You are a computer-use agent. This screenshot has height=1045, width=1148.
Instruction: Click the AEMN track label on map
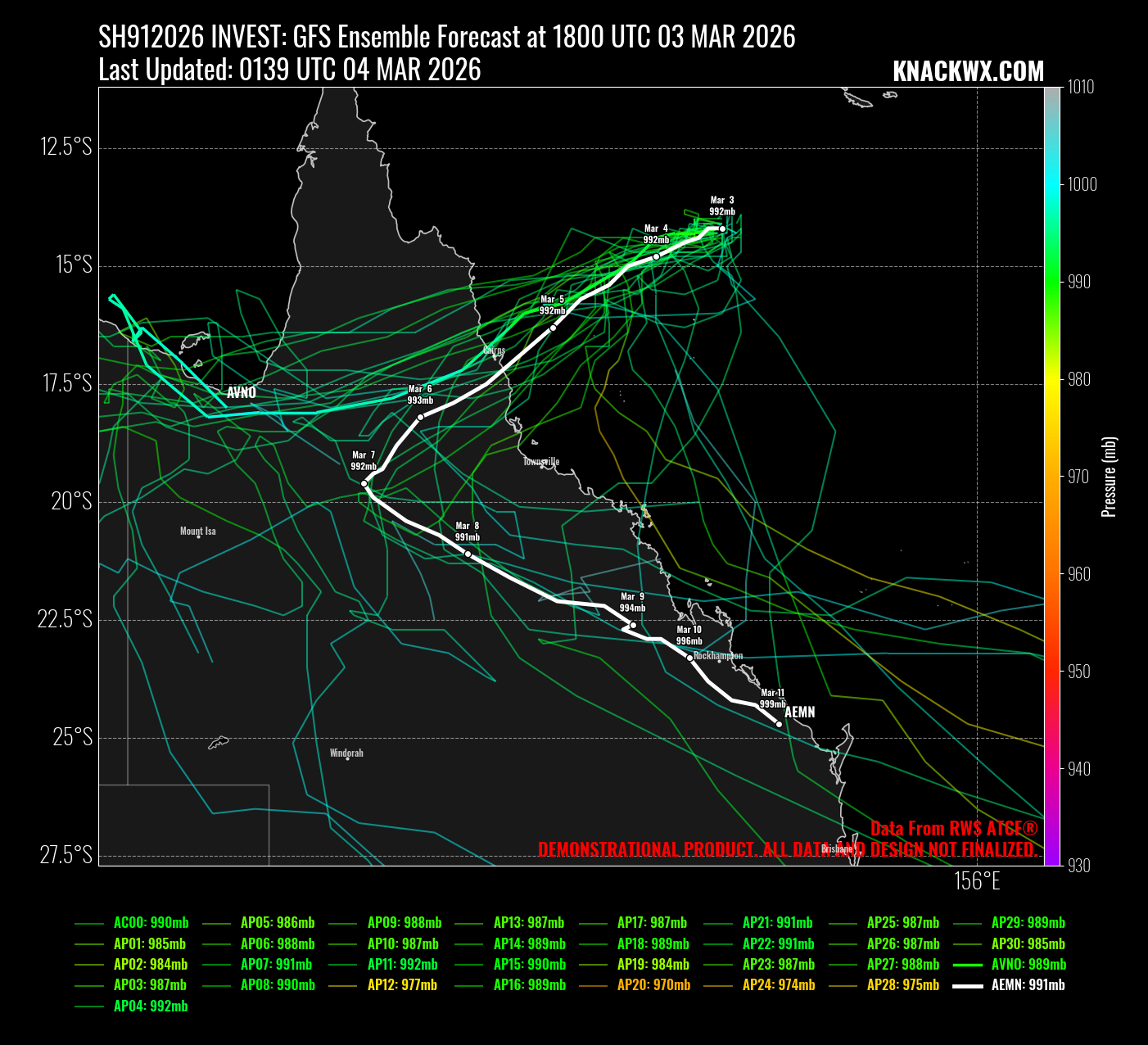click(800, 712)
